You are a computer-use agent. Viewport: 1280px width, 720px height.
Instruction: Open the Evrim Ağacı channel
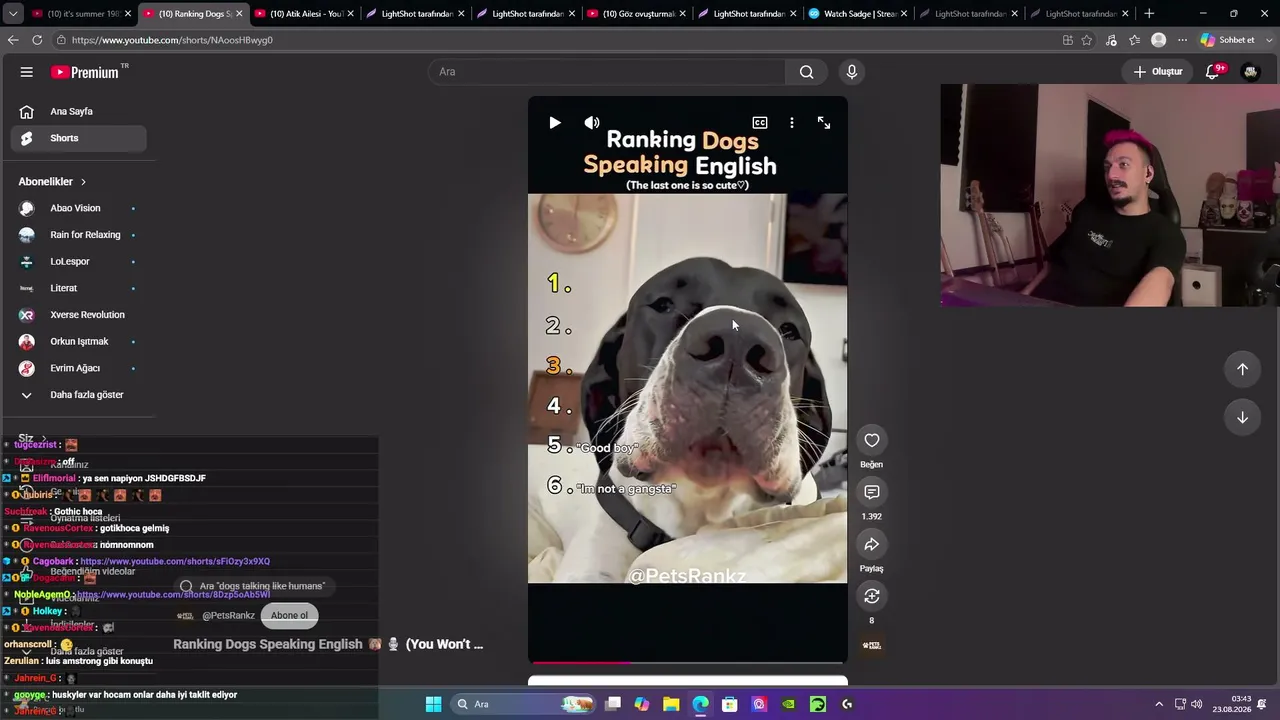(78, 368)
